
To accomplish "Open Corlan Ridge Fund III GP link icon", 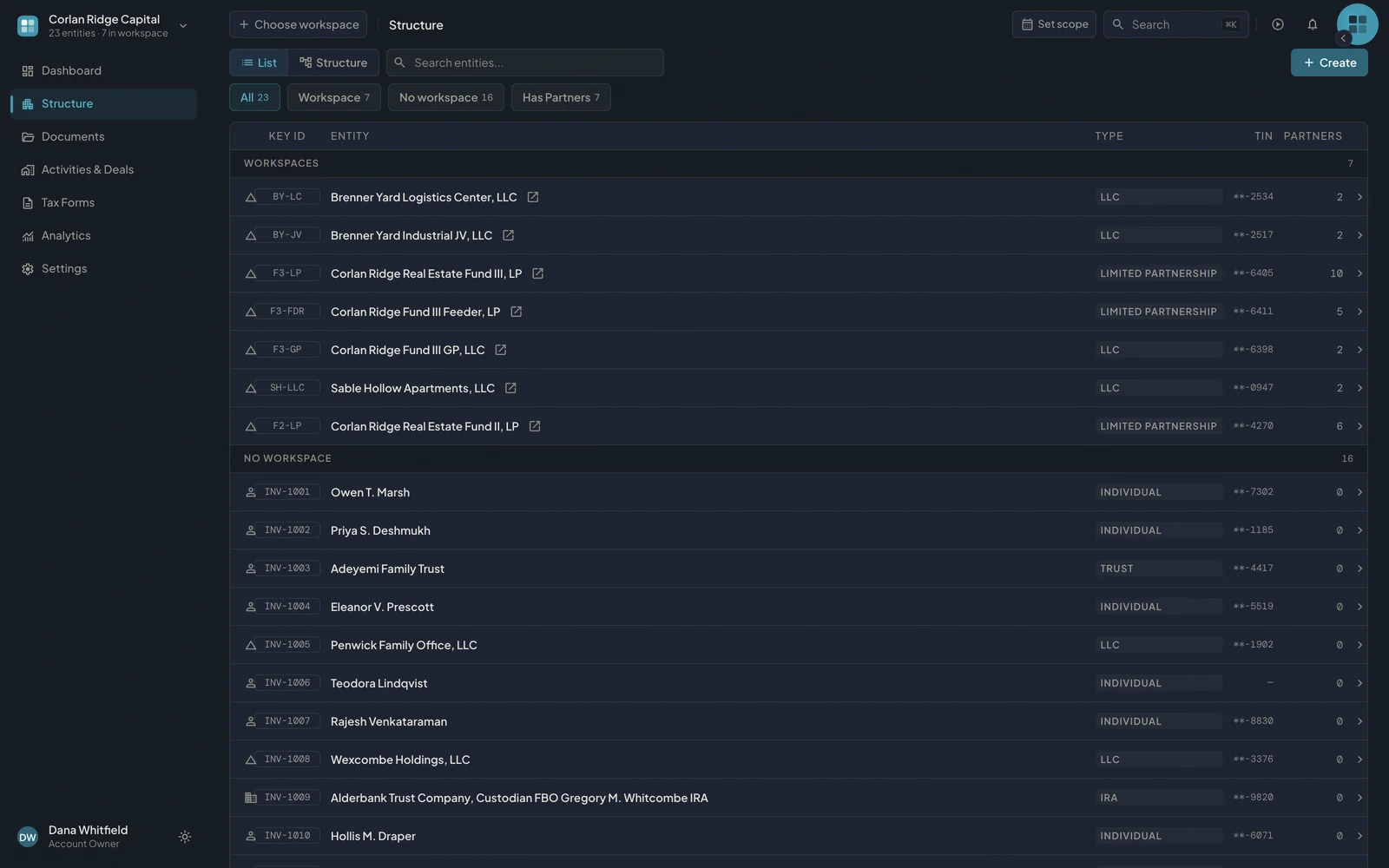I will pos(501,350).
